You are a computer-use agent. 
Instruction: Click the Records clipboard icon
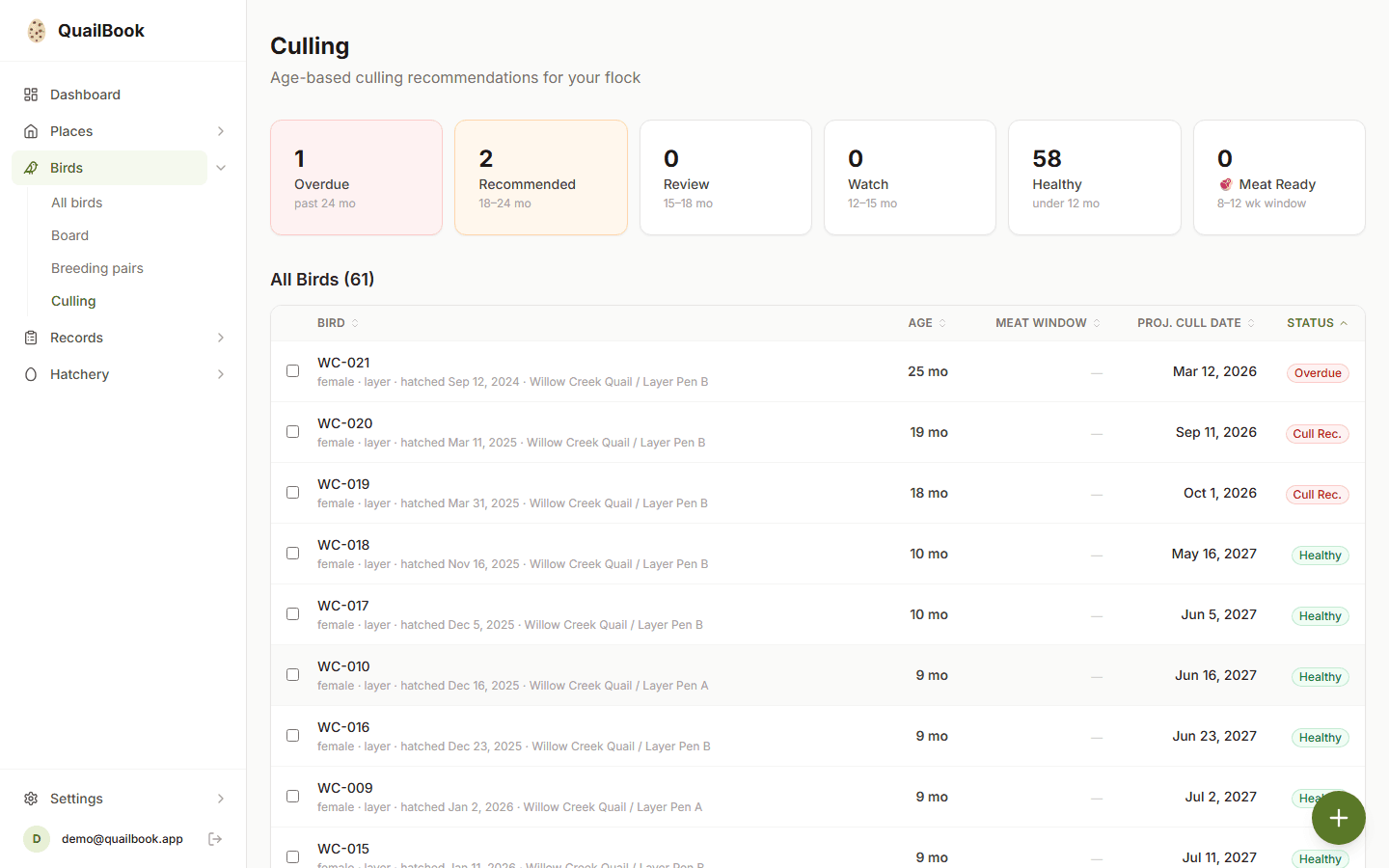coord(31,338)
